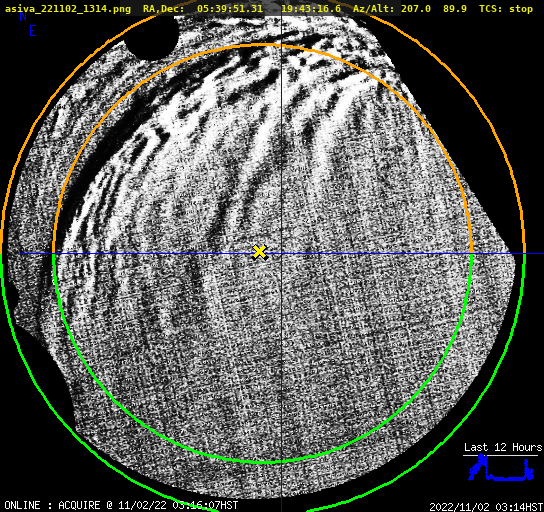Image resolution: width=544 pixels, height=512 pixels.
Task: Click the blue N north compass label
Action: click(23, 17)
